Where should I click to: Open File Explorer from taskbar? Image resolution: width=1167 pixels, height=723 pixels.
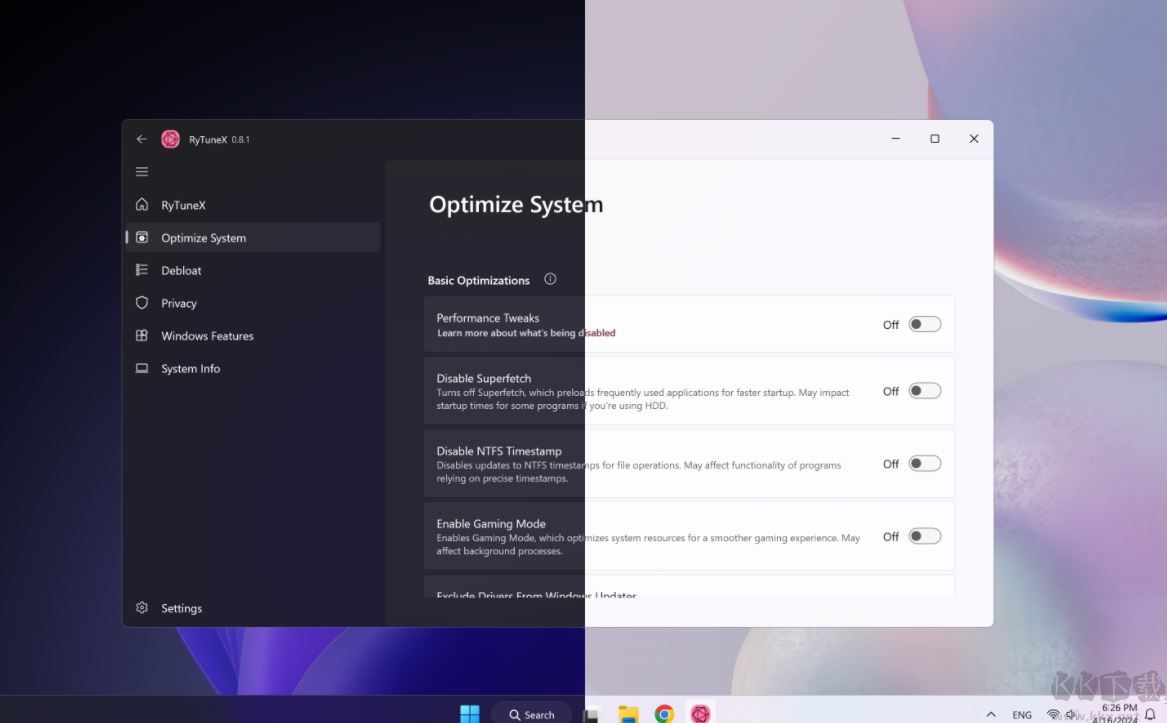tap(628, 713)
